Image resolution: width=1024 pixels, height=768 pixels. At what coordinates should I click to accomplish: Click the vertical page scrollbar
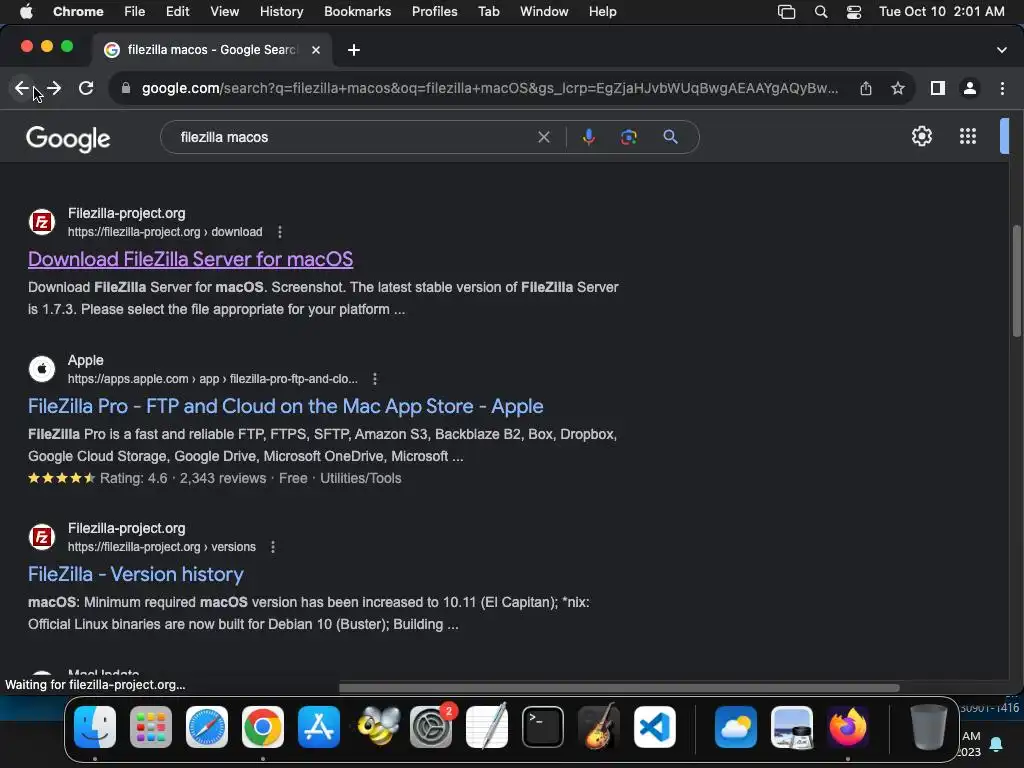click(x=1016, y=281)
